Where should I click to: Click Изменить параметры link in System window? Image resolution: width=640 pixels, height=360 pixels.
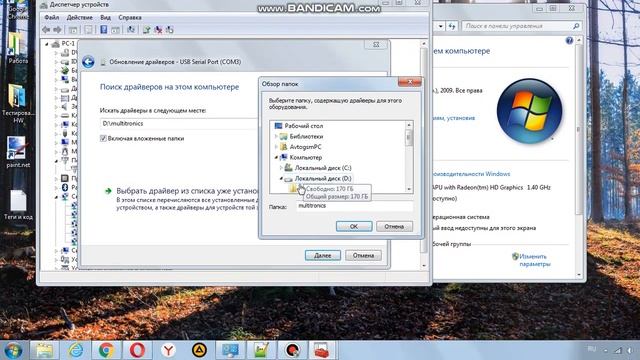[x=535, y=260]
